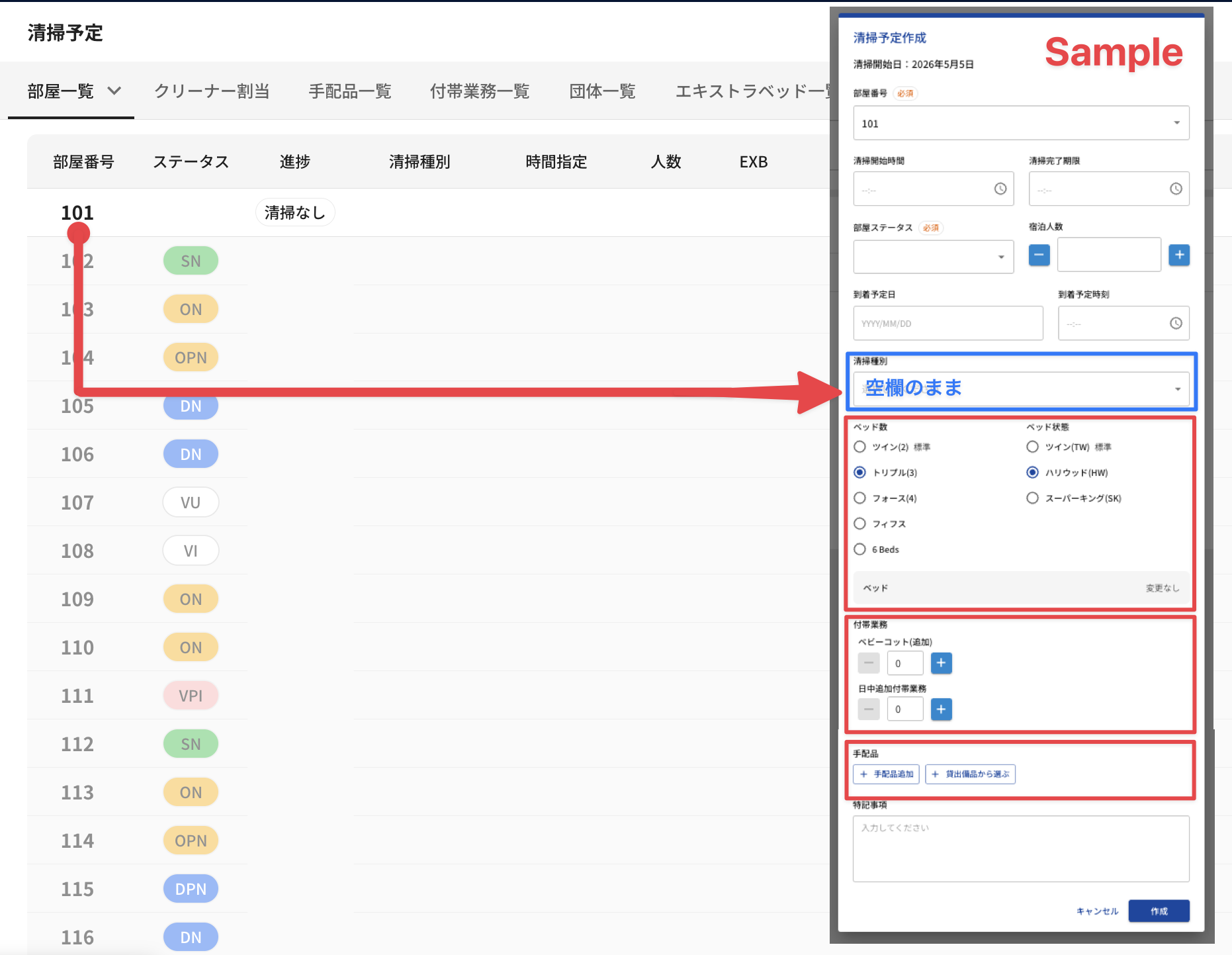Click the 作成 button
This screenshot has width=1232, height=955.
pos(1159,911)
